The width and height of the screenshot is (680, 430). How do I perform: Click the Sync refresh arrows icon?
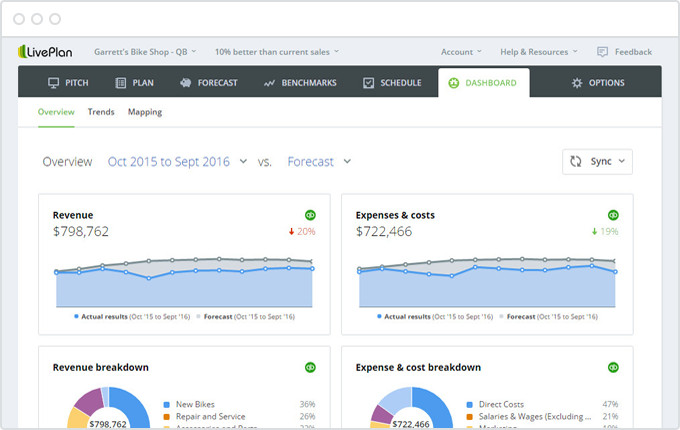click(575, 161)
